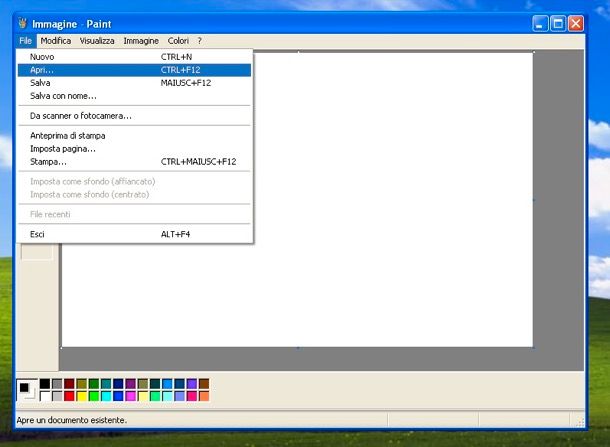Click the File menu in the menu bar

pyautogui.click(x=26, y=41)
